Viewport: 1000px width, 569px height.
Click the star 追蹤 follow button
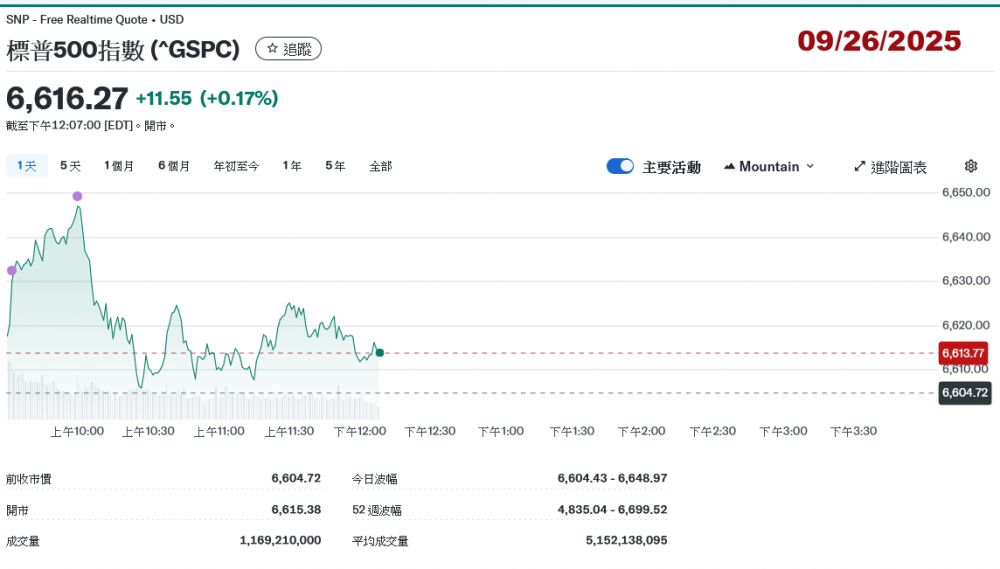point(288,49)
